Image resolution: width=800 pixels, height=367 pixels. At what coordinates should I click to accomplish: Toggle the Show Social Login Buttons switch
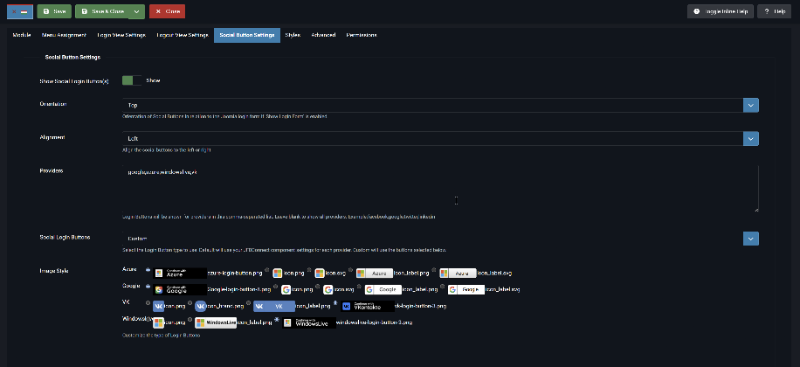(131, 81)
